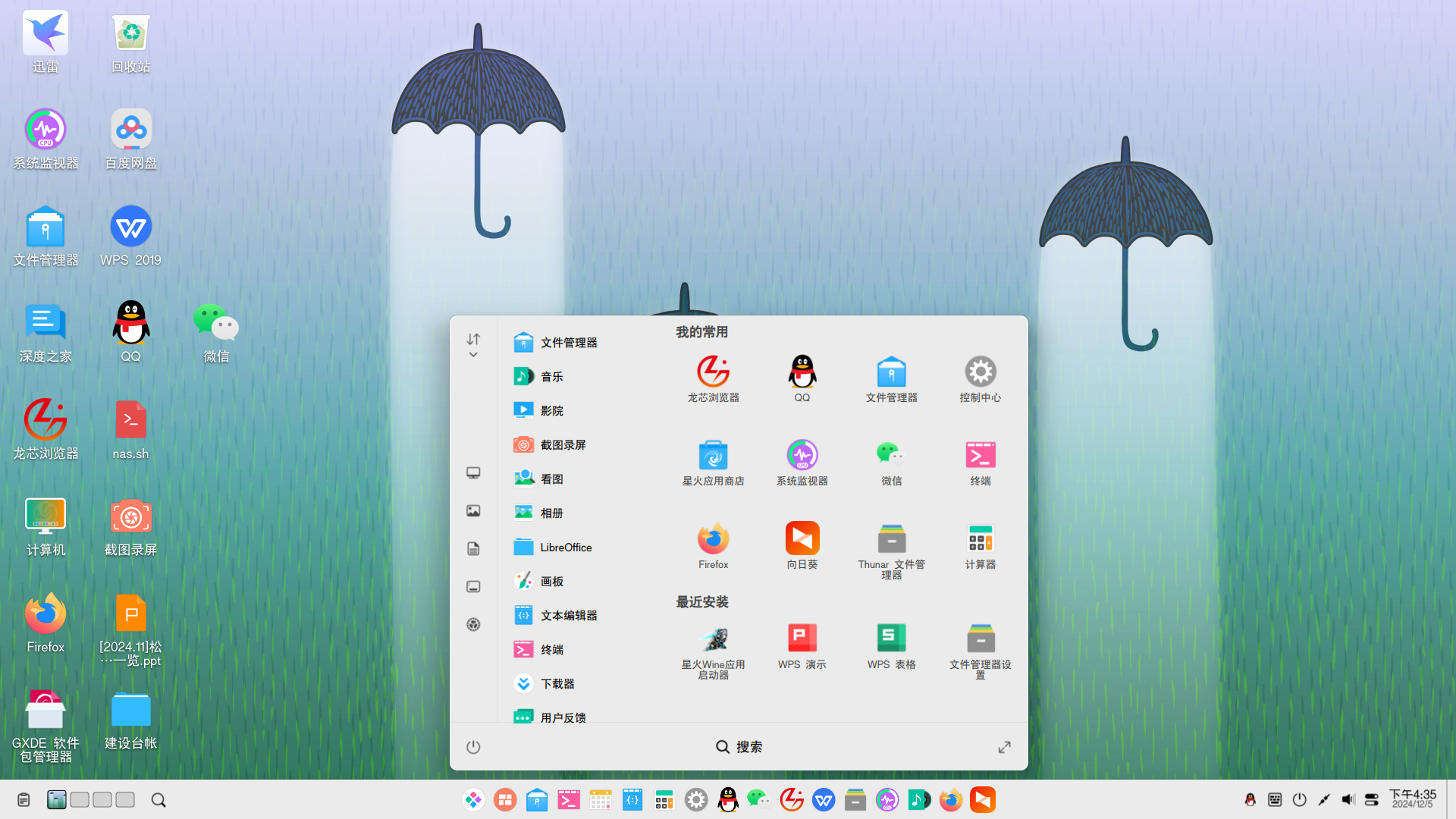Viewport: 1456px width, 819px height.
Task: Open the taskbar volume control
Action: pos(1348,799)
